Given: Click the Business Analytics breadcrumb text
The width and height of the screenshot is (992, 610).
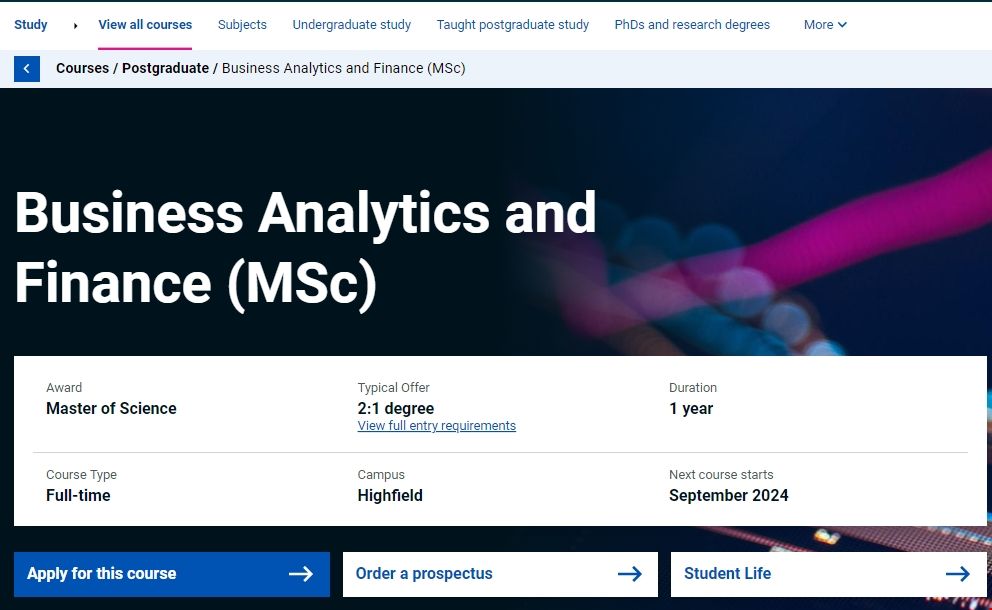Looking at the screenshot, I should click(343, 68).
